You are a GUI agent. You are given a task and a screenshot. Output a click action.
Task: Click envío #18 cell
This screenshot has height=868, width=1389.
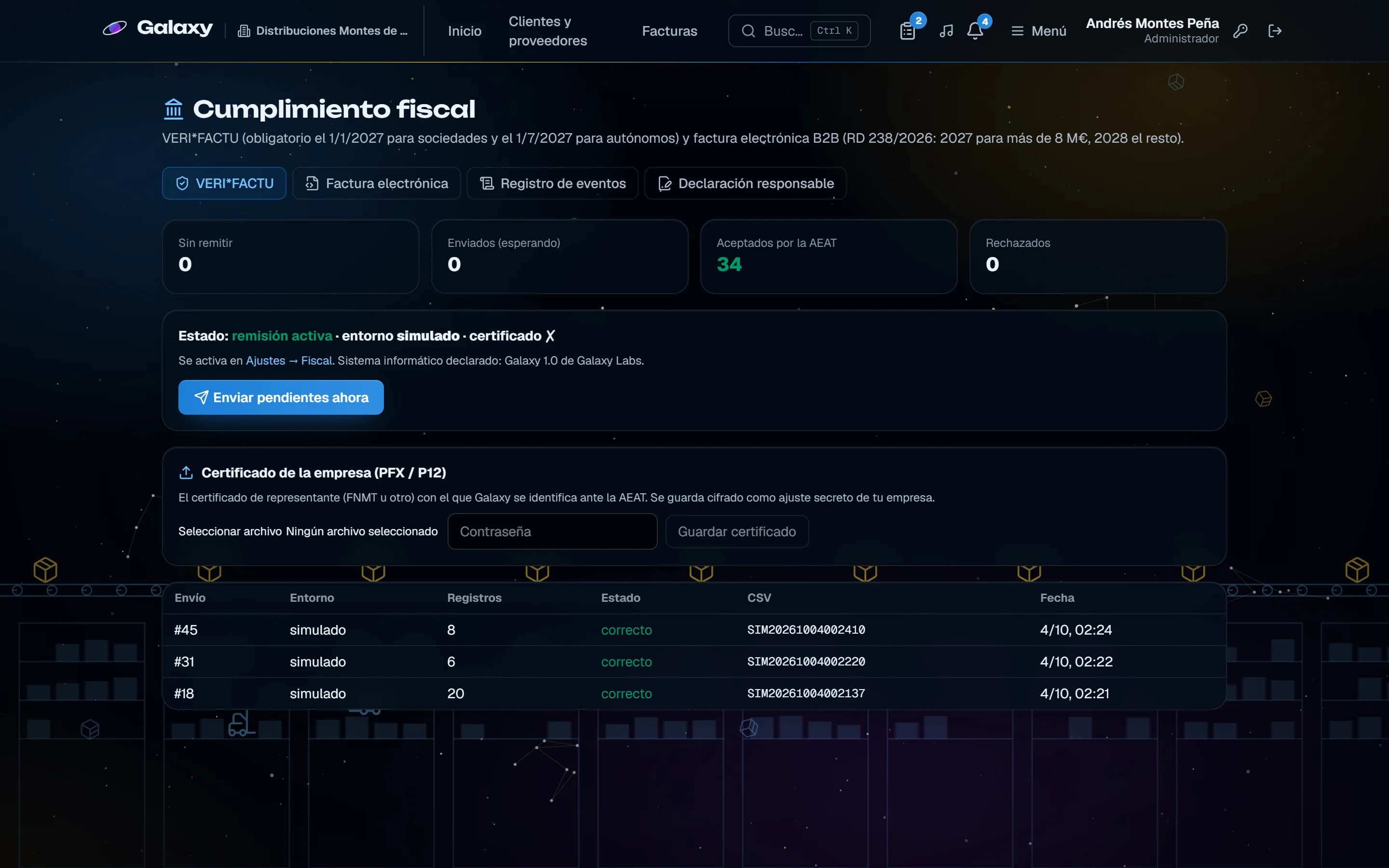[184, 693]
